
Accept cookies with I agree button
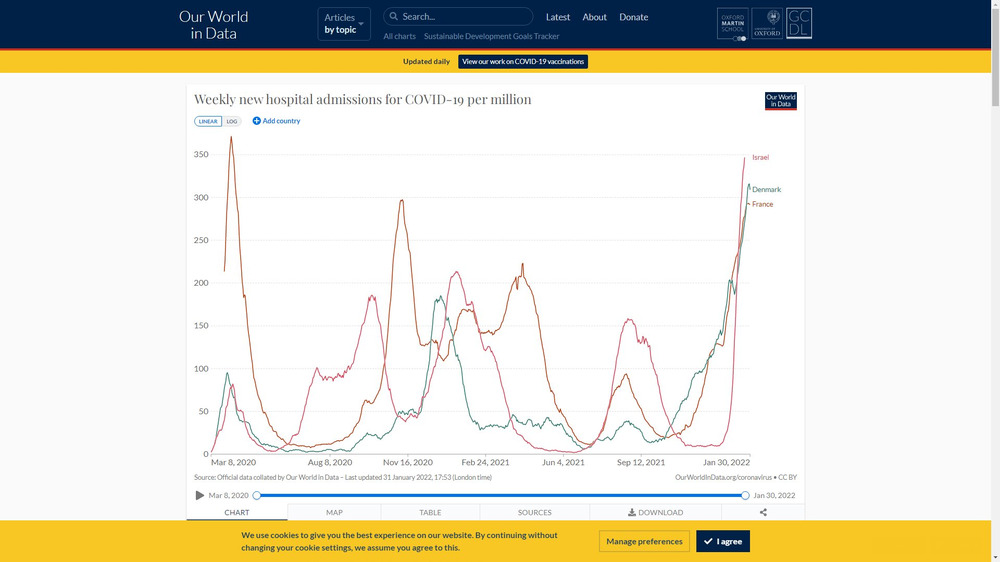[x=722, y=541]
